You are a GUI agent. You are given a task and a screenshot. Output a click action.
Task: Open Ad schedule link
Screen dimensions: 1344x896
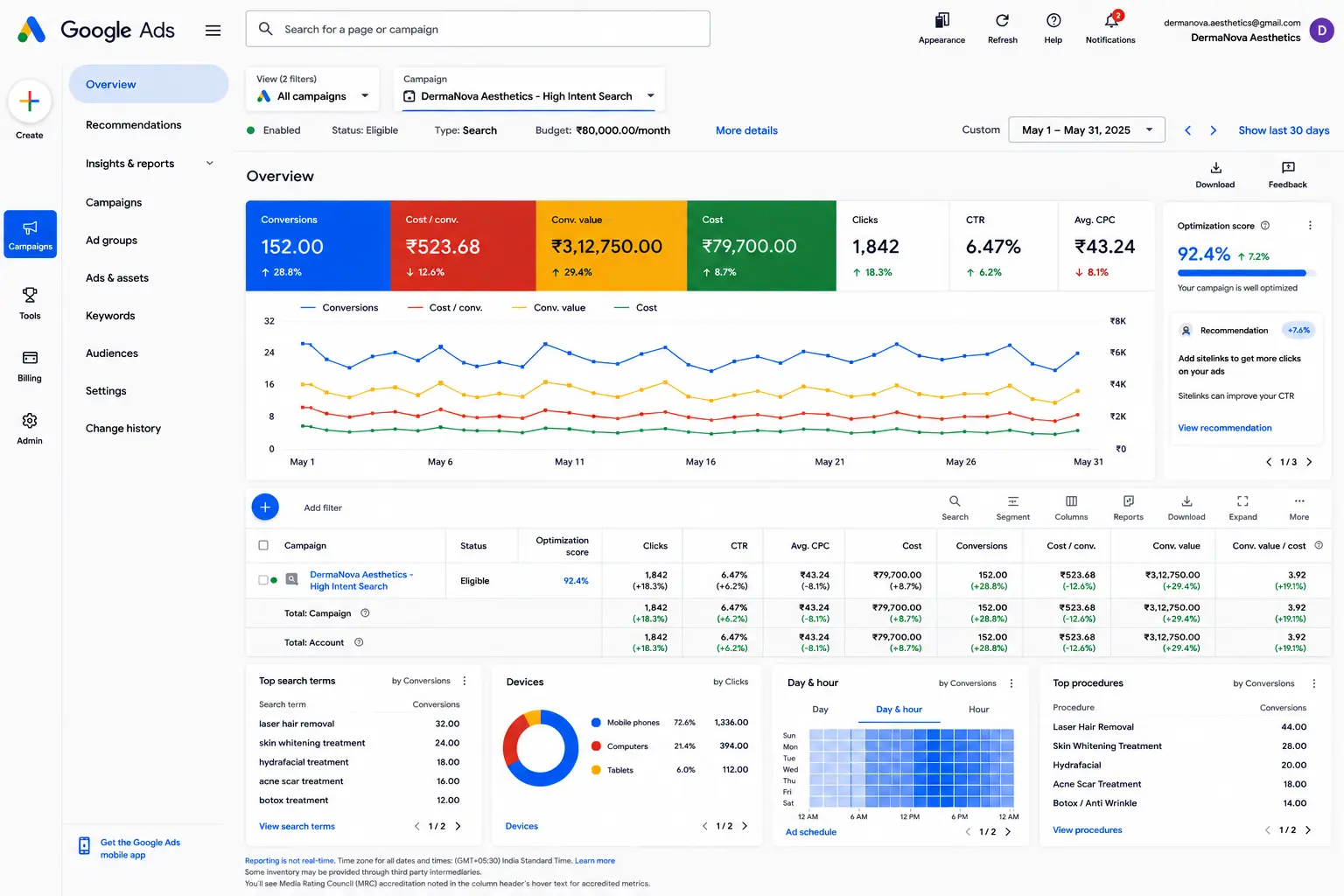[x=811, y=832]
